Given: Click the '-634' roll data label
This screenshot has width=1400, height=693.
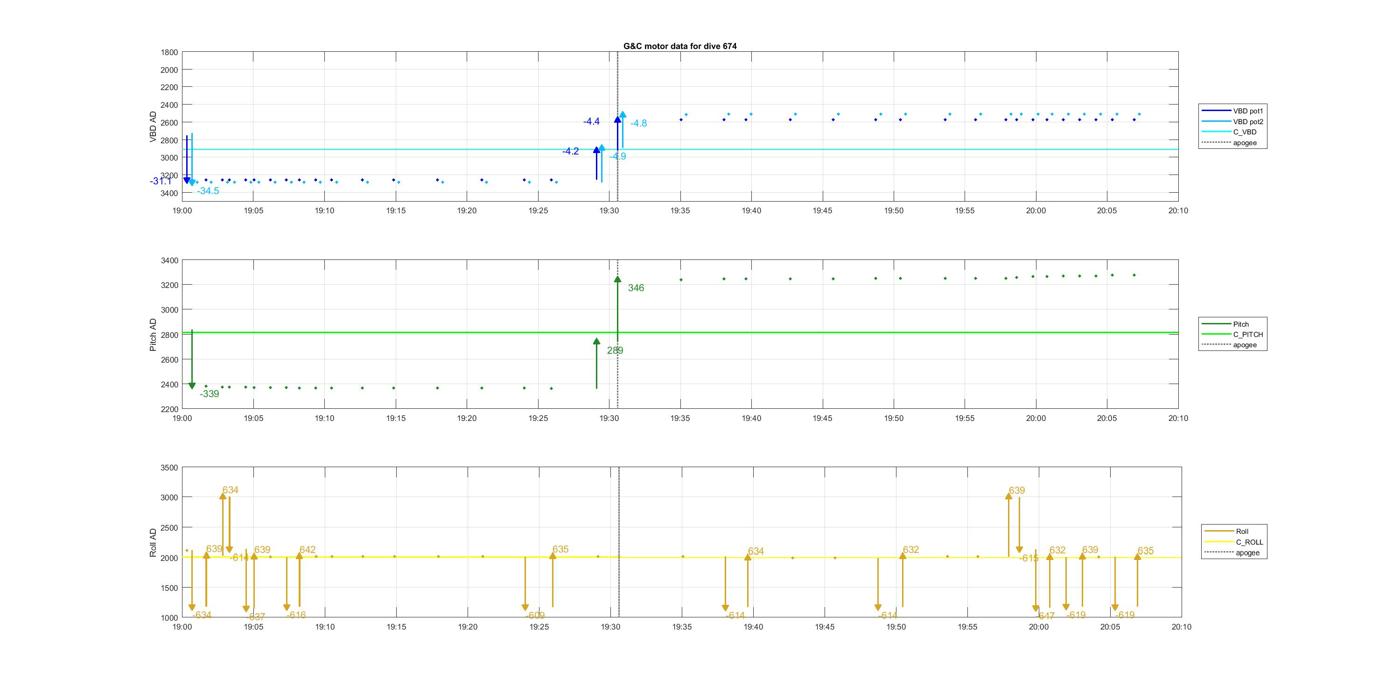Looking at the screenshot, I should click(x=202, y=615).
